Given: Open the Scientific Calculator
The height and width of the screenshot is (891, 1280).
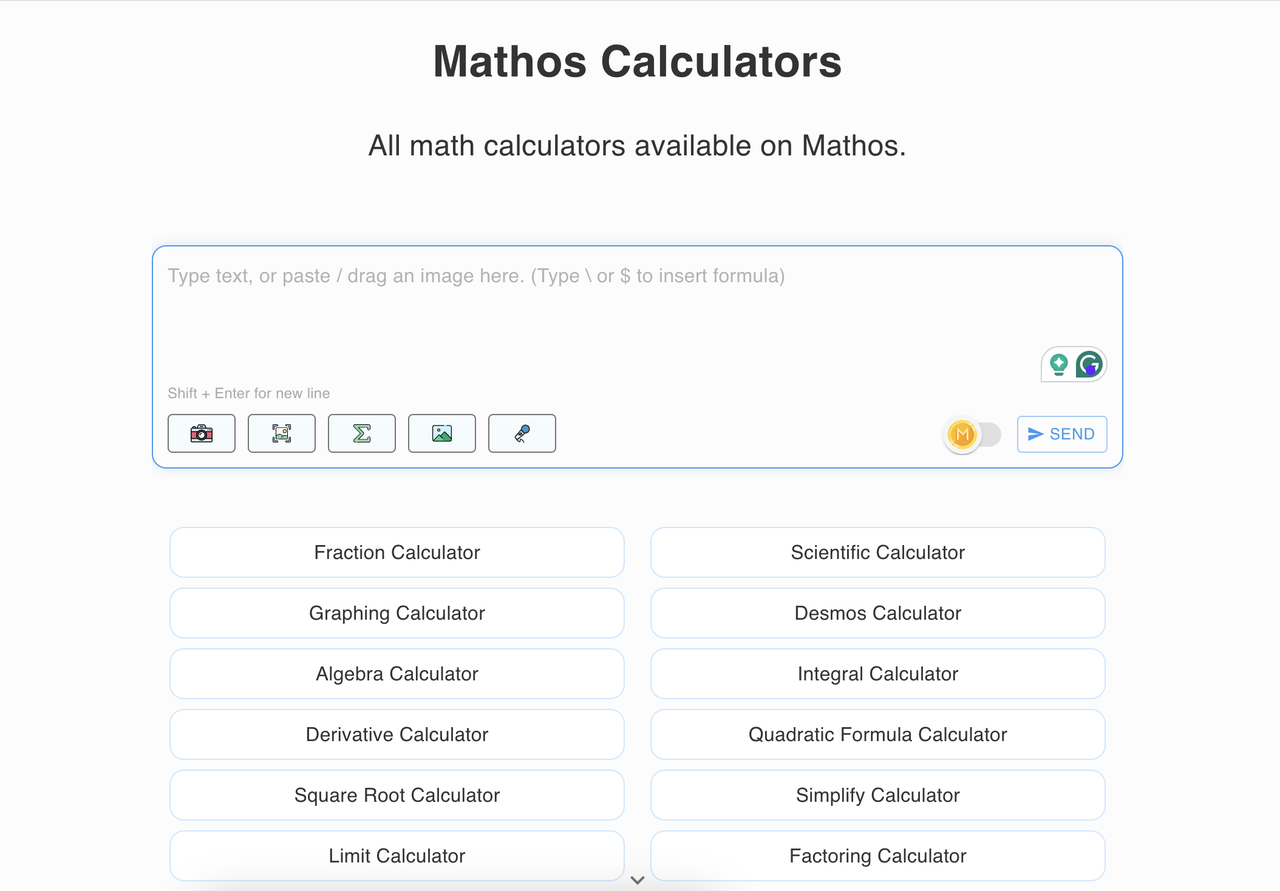Looking at the screenshot, I should 877,552.
